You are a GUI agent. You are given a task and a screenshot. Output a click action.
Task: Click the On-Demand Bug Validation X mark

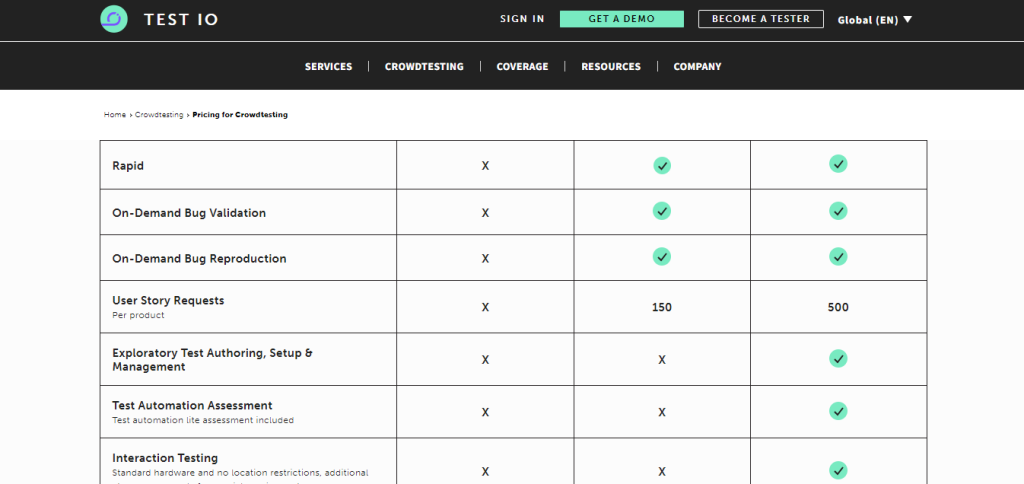pos(485,213)
